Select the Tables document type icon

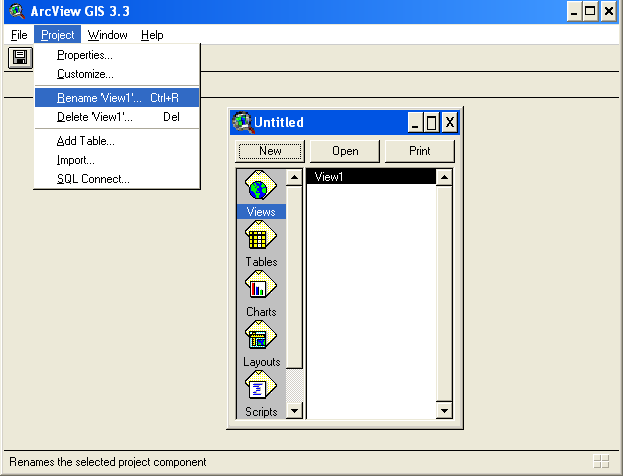point(261,237)
